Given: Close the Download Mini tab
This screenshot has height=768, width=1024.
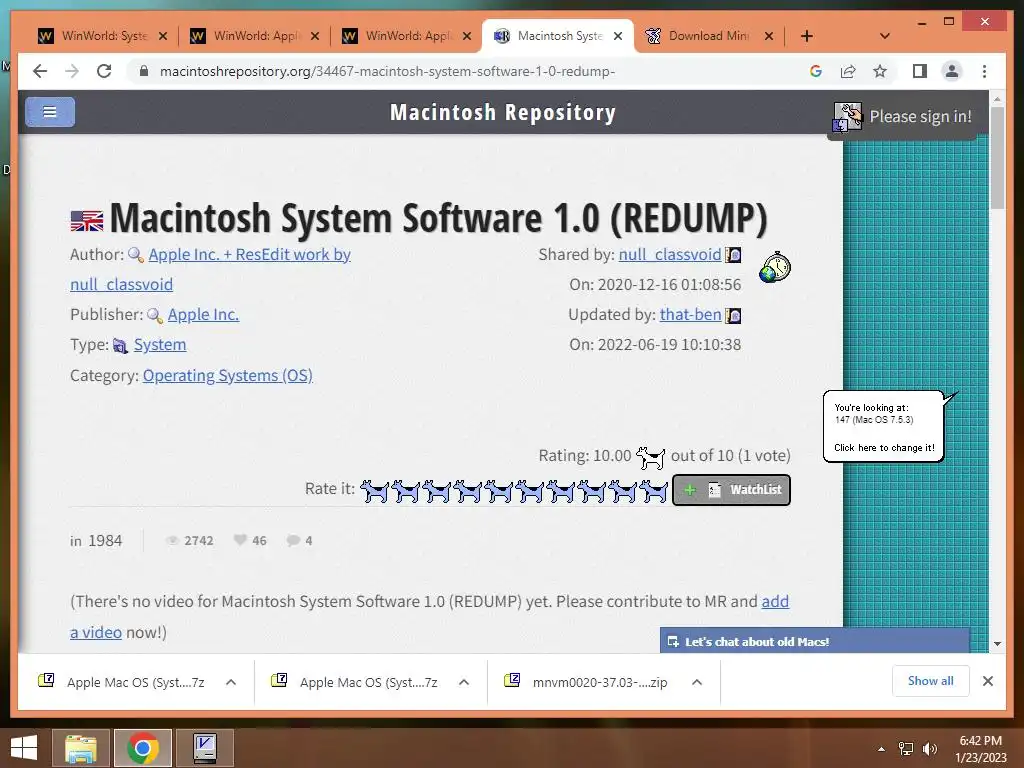Looking at the screenshot, I should point(769,36).
